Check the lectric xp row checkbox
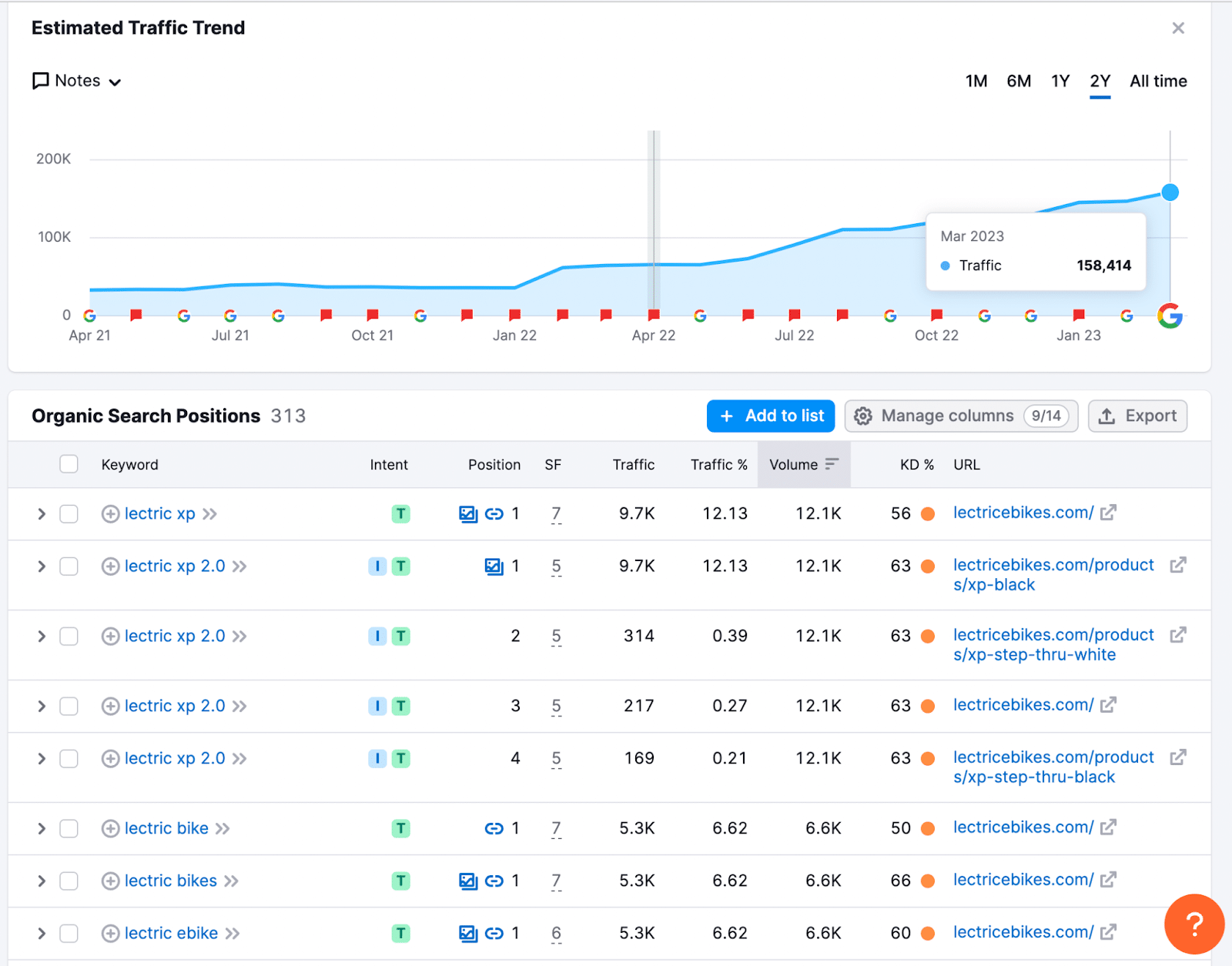The width and height of the screenshot is (1232, 966). [x=69, y=513]
